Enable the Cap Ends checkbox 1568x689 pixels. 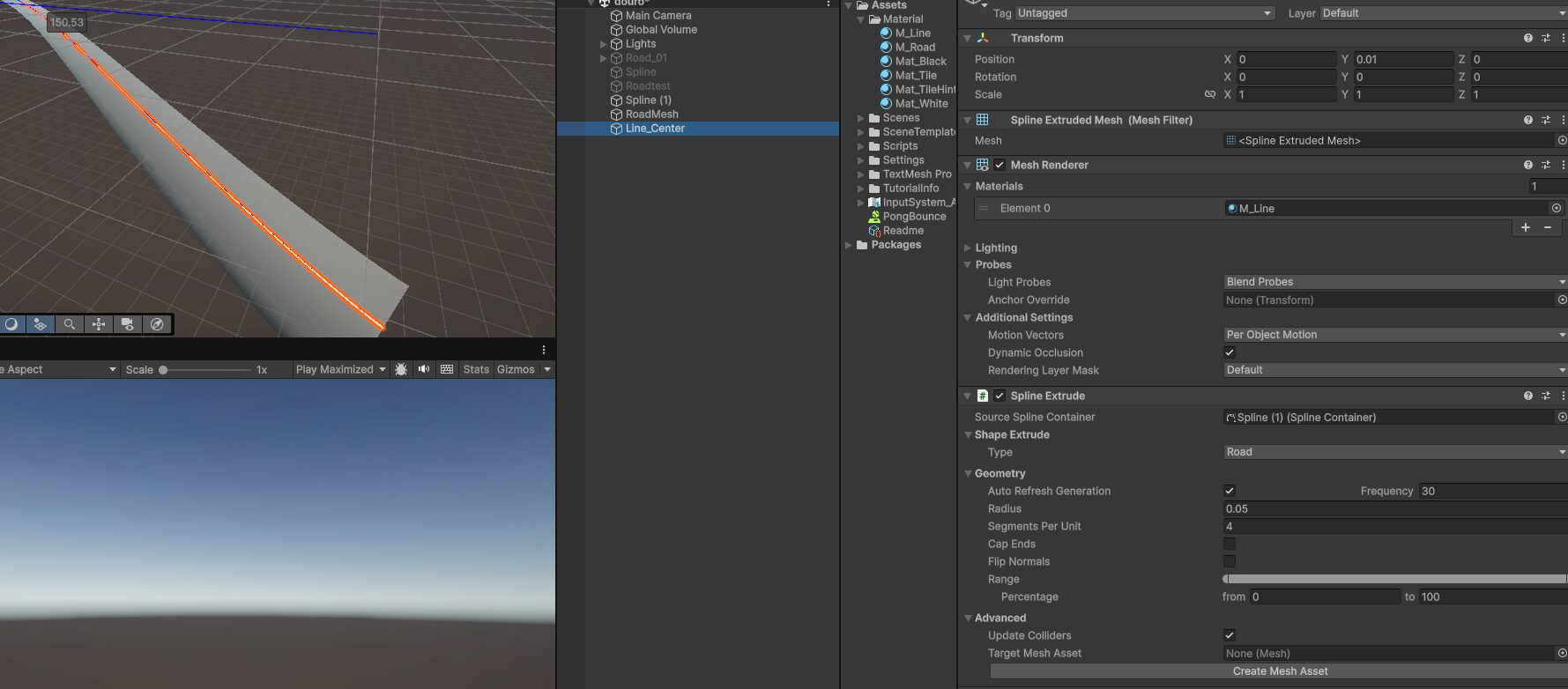(x=1230, y=544)
